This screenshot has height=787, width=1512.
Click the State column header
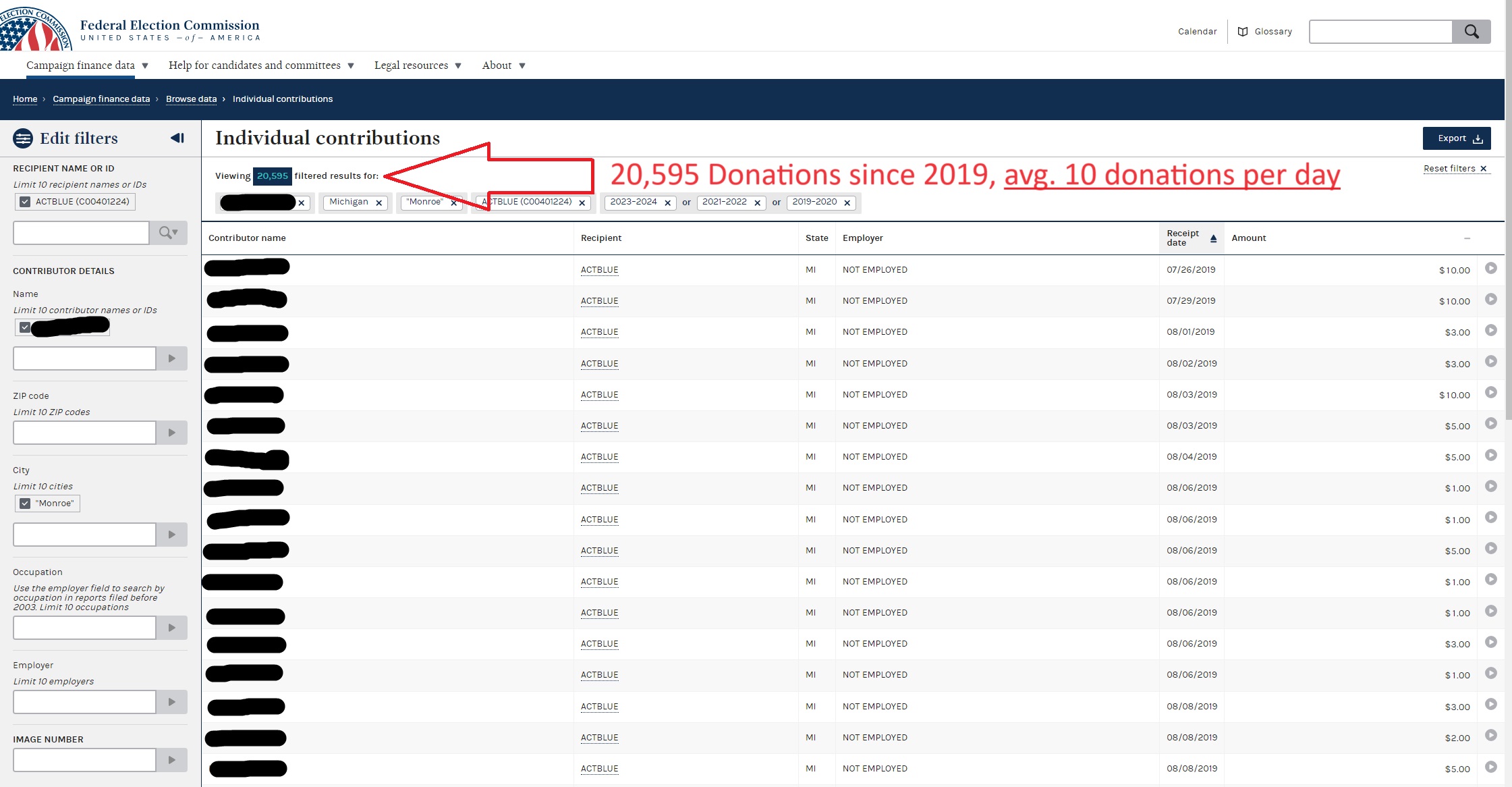[x=816, y=238]
